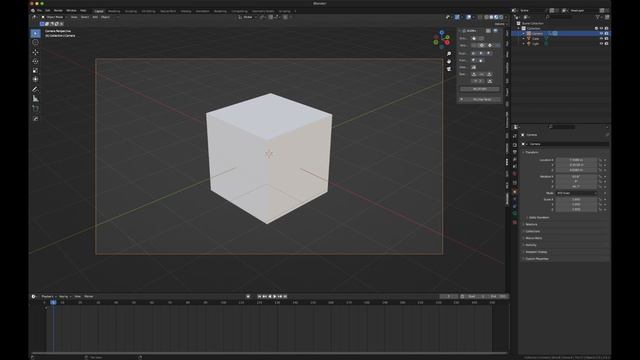The width and height of the screenshot is (640, 360).
Task: Switch to the Scripting workspace tab
Action: (x=284, y=11)
